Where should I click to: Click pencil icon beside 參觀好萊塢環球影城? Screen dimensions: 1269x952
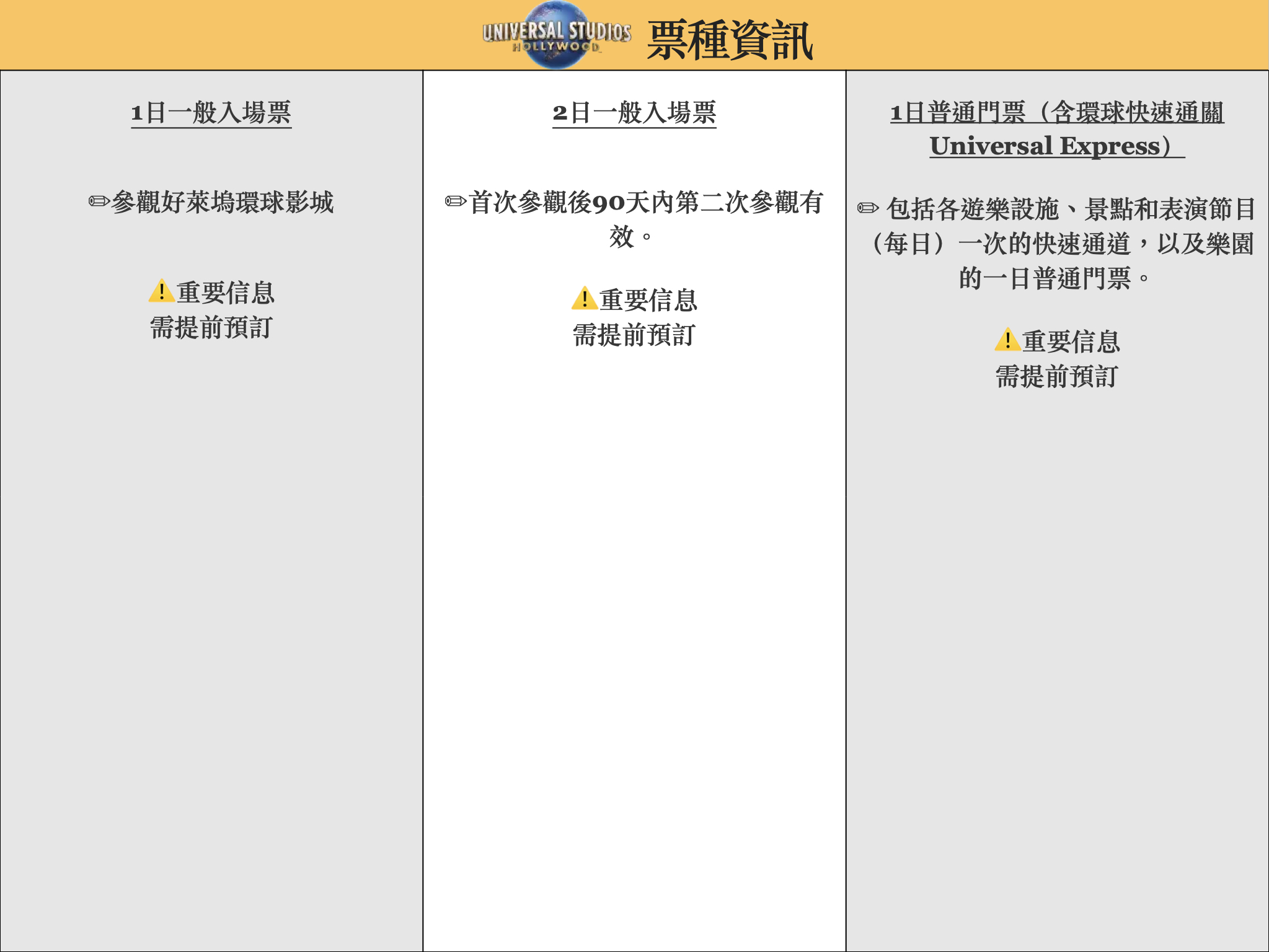(x=99, y=201)
